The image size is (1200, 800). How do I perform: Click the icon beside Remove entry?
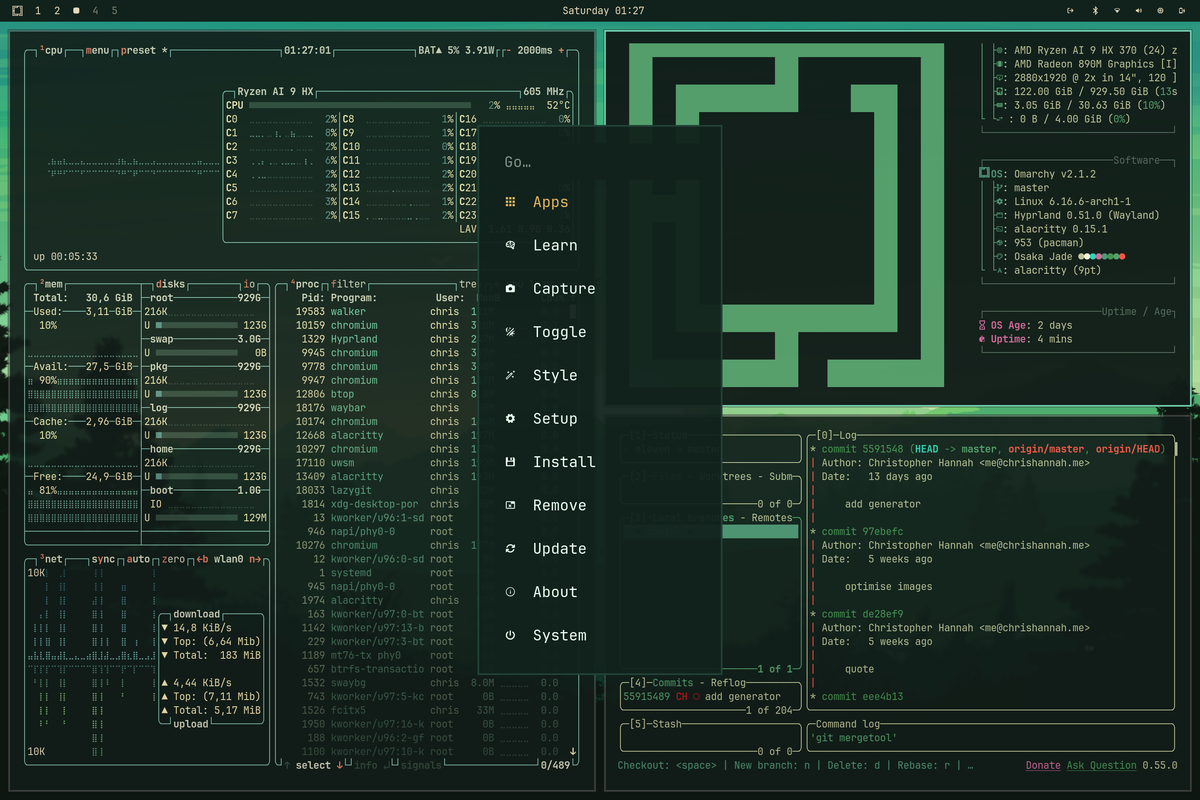(510, 505)
